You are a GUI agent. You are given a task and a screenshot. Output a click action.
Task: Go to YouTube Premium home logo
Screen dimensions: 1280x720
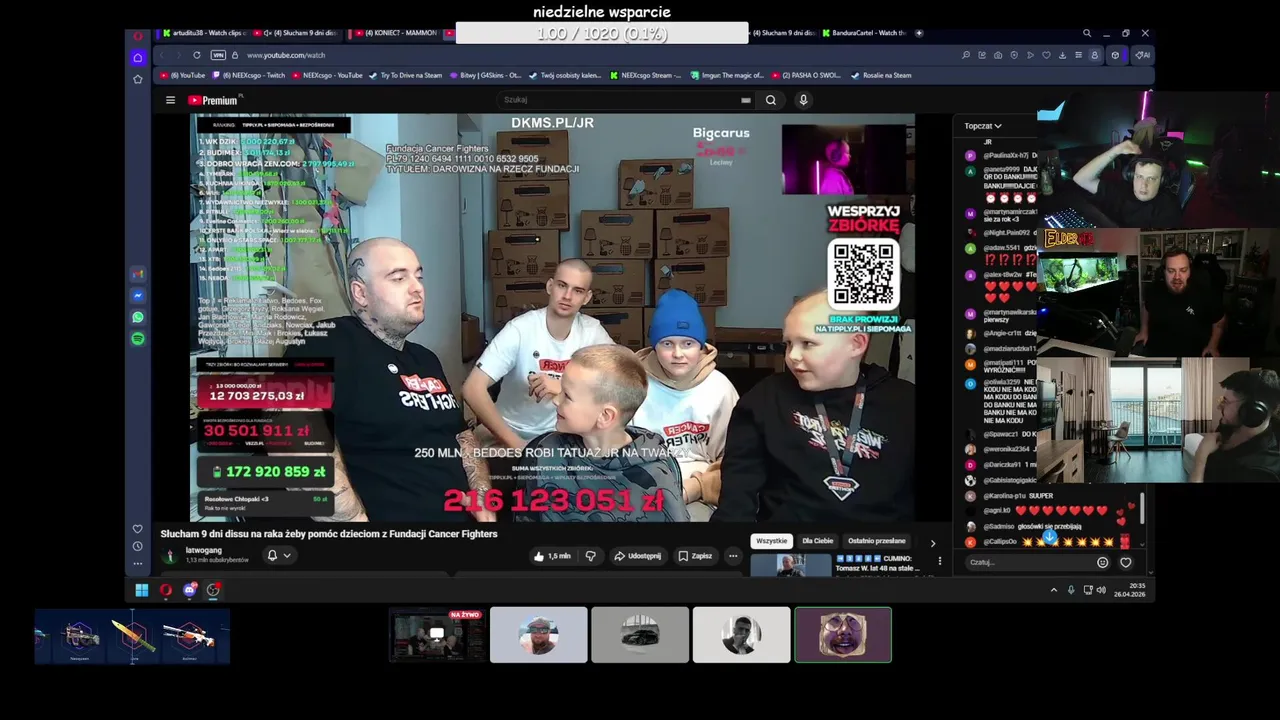214,100
